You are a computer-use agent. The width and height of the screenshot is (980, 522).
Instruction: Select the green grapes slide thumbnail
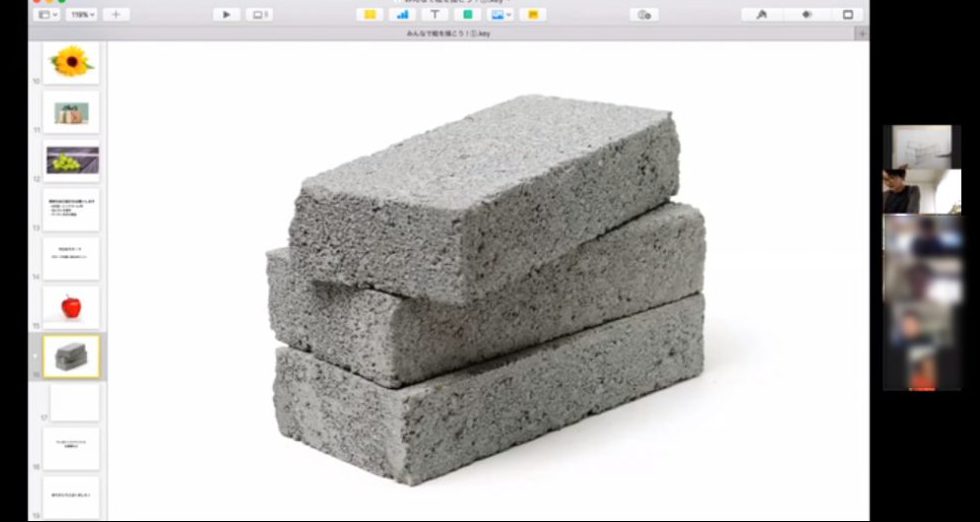pos(71,160)
